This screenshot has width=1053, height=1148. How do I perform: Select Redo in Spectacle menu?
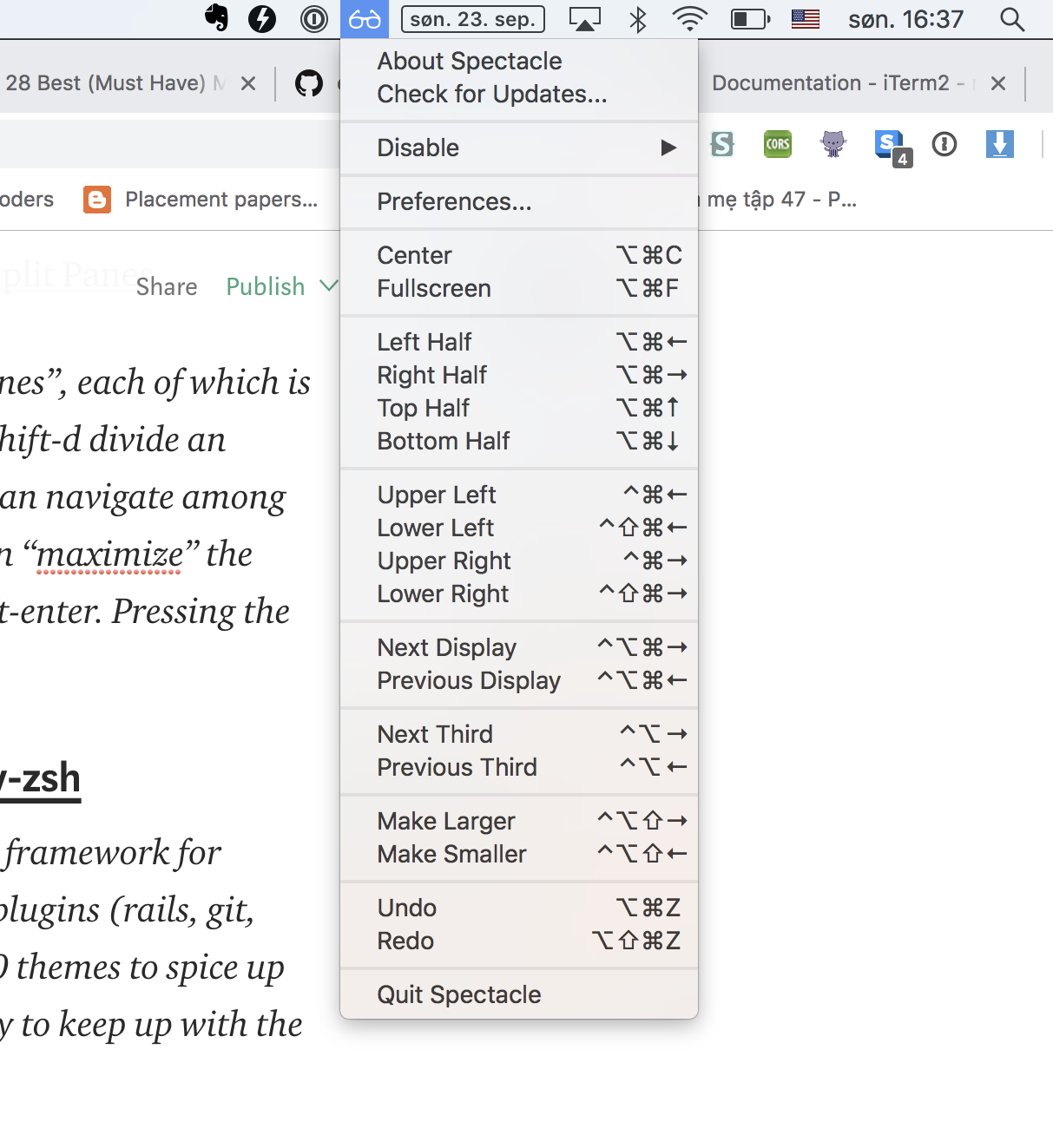coord(519,941)
